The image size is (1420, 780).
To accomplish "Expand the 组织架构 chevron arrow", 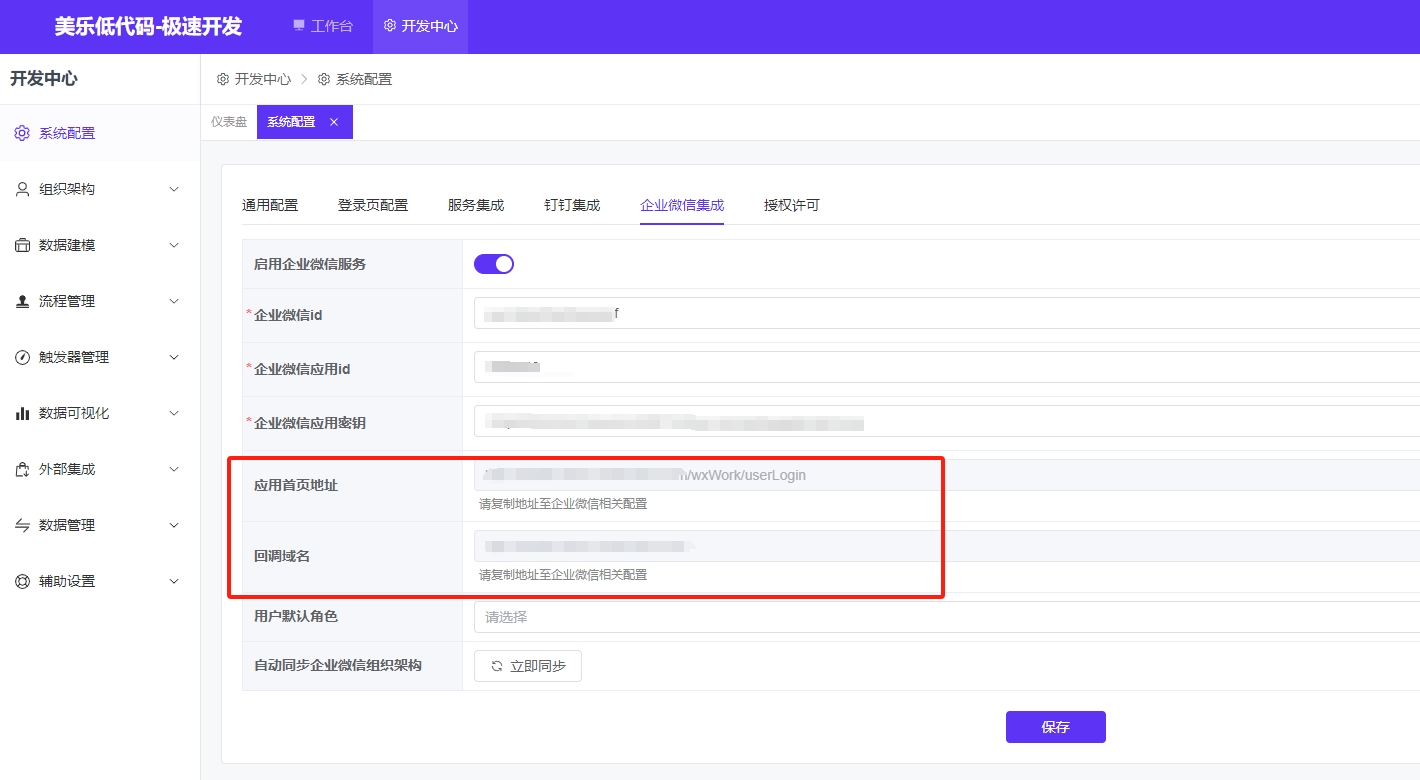I will (174, 189).
